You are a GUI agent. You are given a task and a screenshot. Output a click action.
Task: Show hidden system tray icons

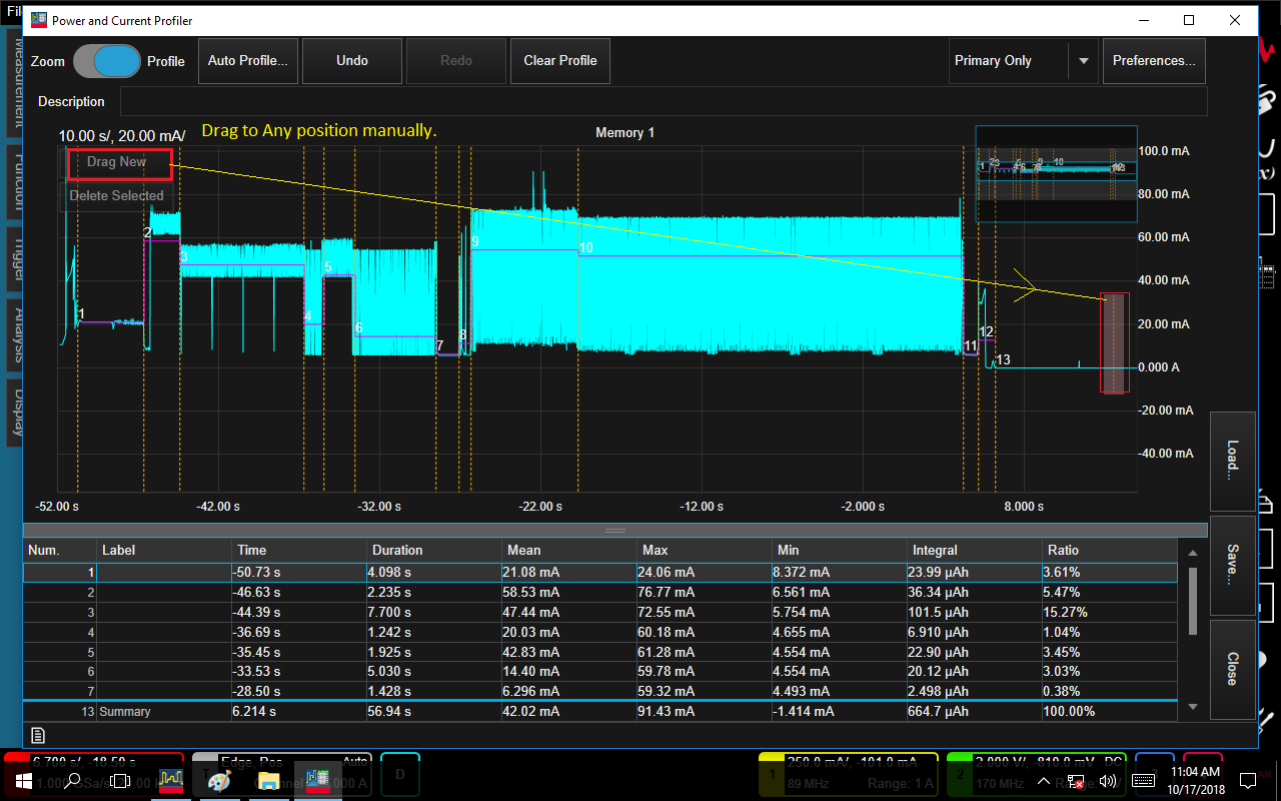click(1043, 780)
